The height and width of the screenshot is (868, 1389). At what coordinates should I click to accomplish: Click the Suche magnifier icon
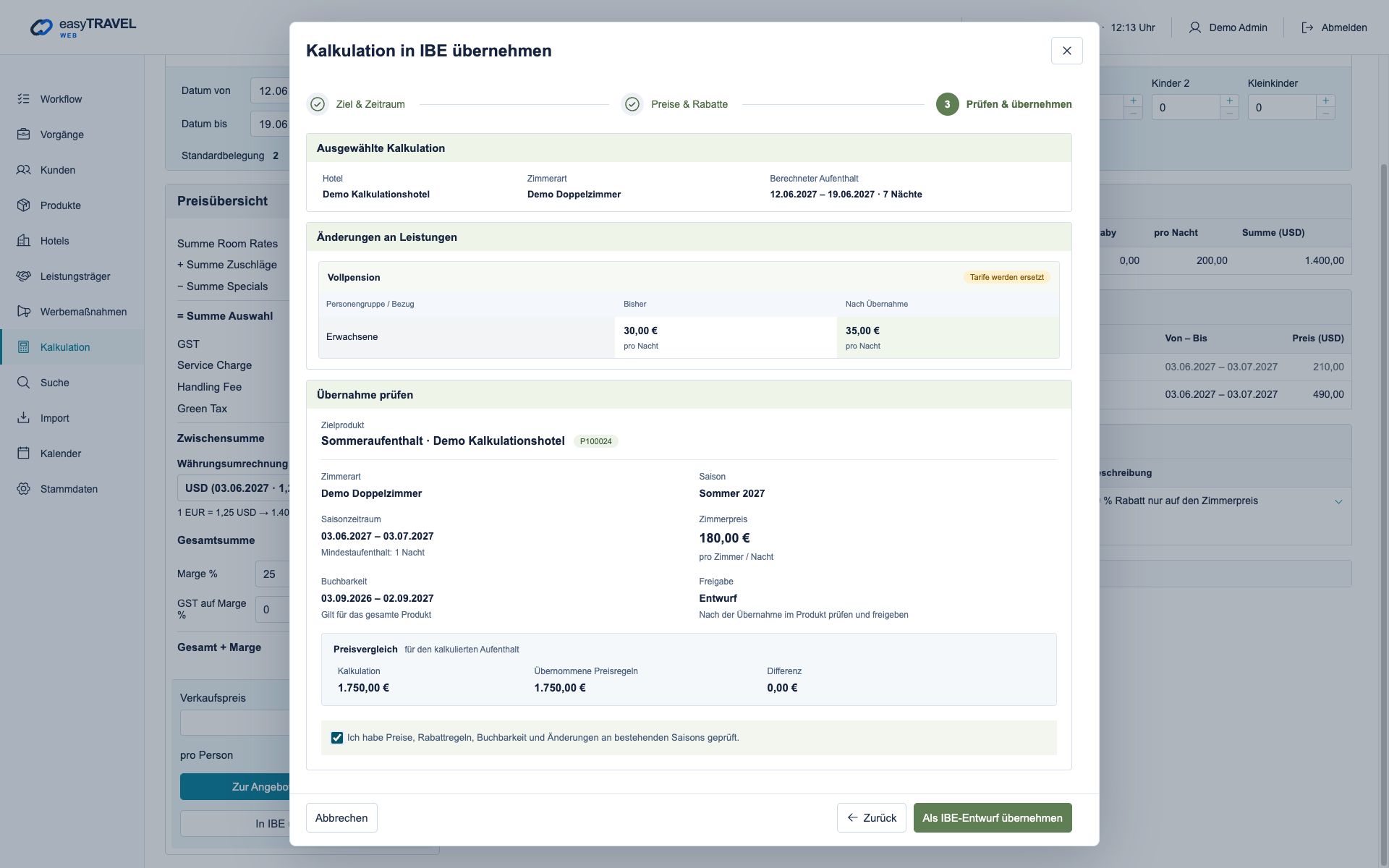point(24,383)
